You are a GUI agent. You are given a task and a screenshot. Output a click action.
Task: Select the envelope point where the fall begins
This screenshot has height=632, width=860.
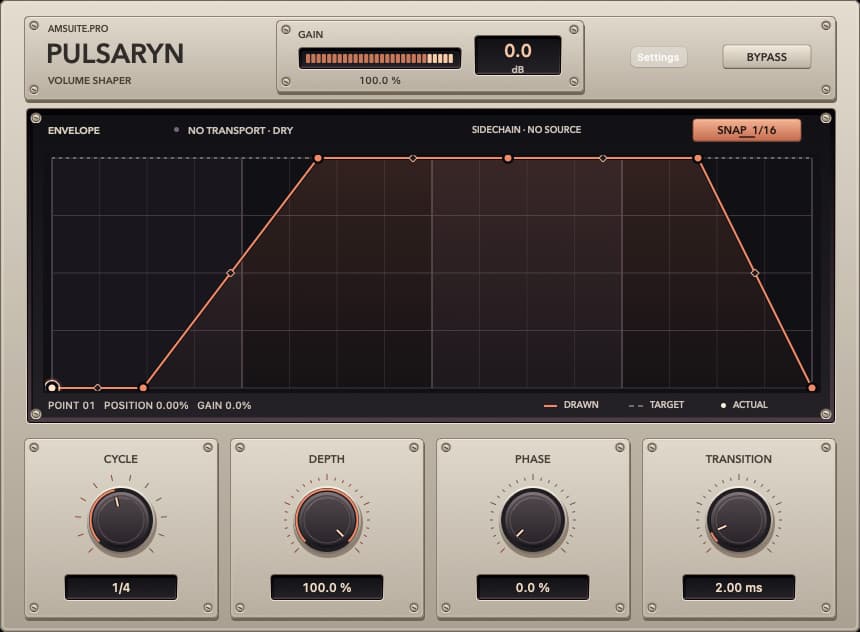(x=698, y=159)
